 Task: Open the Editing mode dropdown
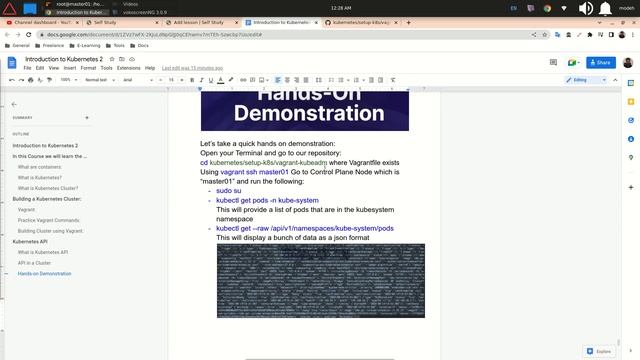(586, 80)
